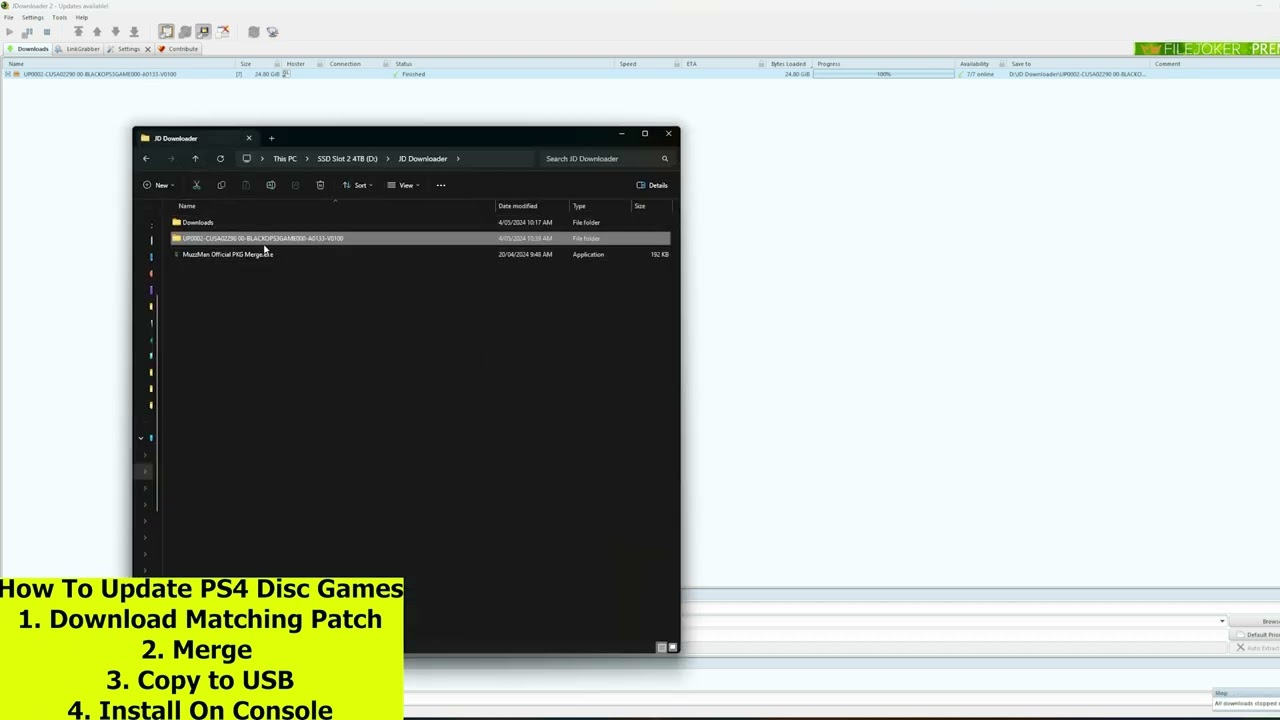Close the JD Downloader Explorer tab
Image resolution: width=1280 pixels, height=720 pixels.
249,138
